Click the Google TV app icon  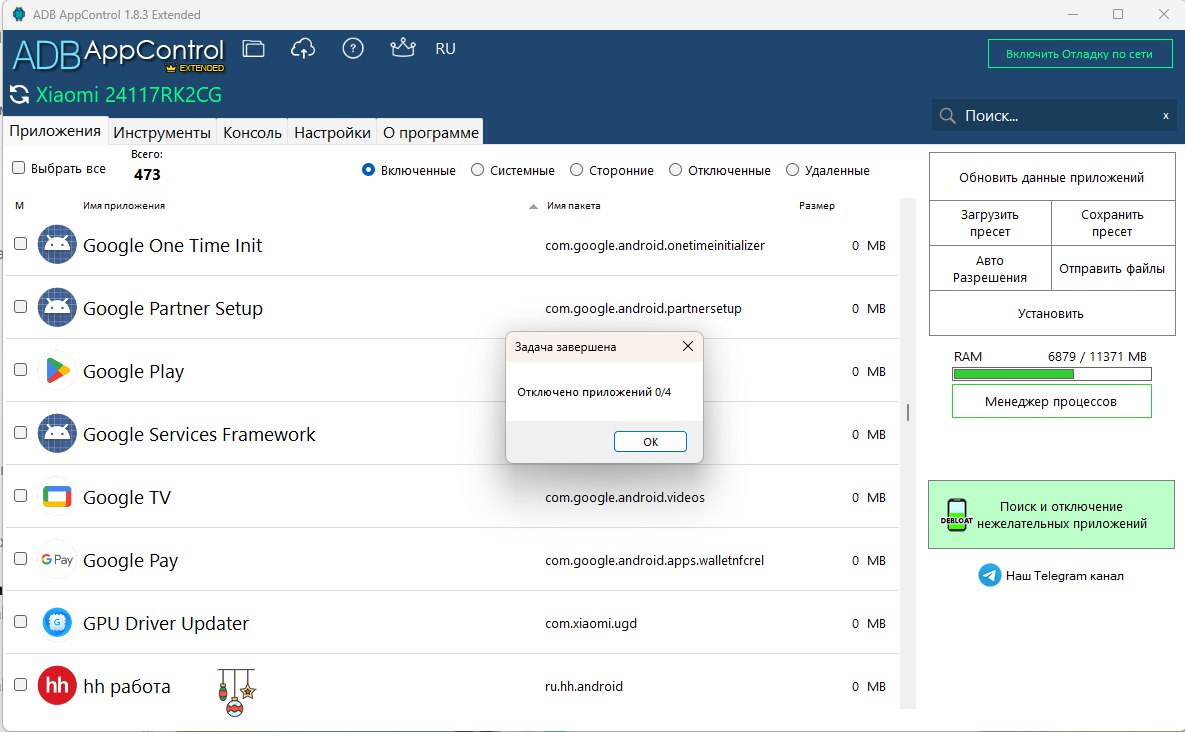click(x=57, y=496)
